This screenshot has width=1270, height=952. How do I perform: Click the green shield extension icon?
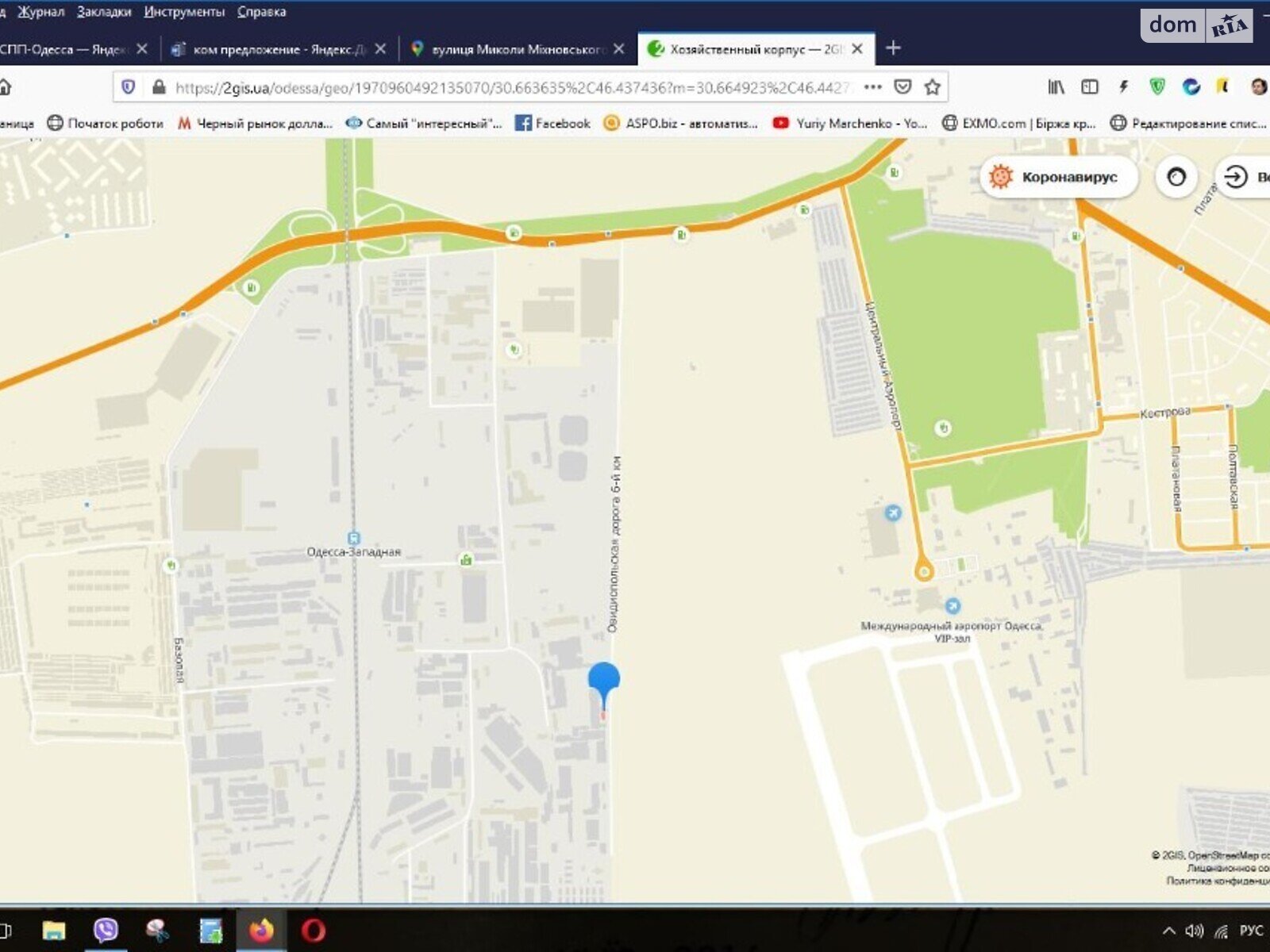click(x=1157, y=87)
